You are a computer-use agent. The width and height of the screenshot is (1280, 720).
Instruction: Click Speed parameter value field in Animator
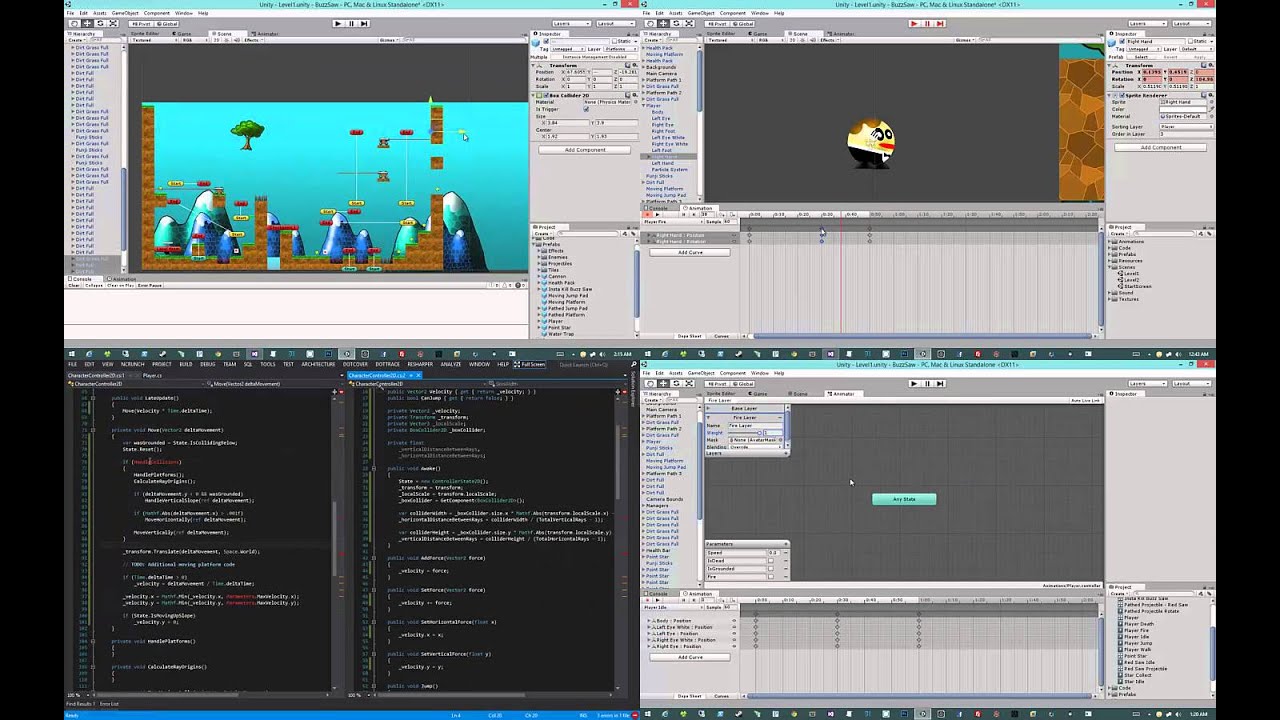[773, 552]
